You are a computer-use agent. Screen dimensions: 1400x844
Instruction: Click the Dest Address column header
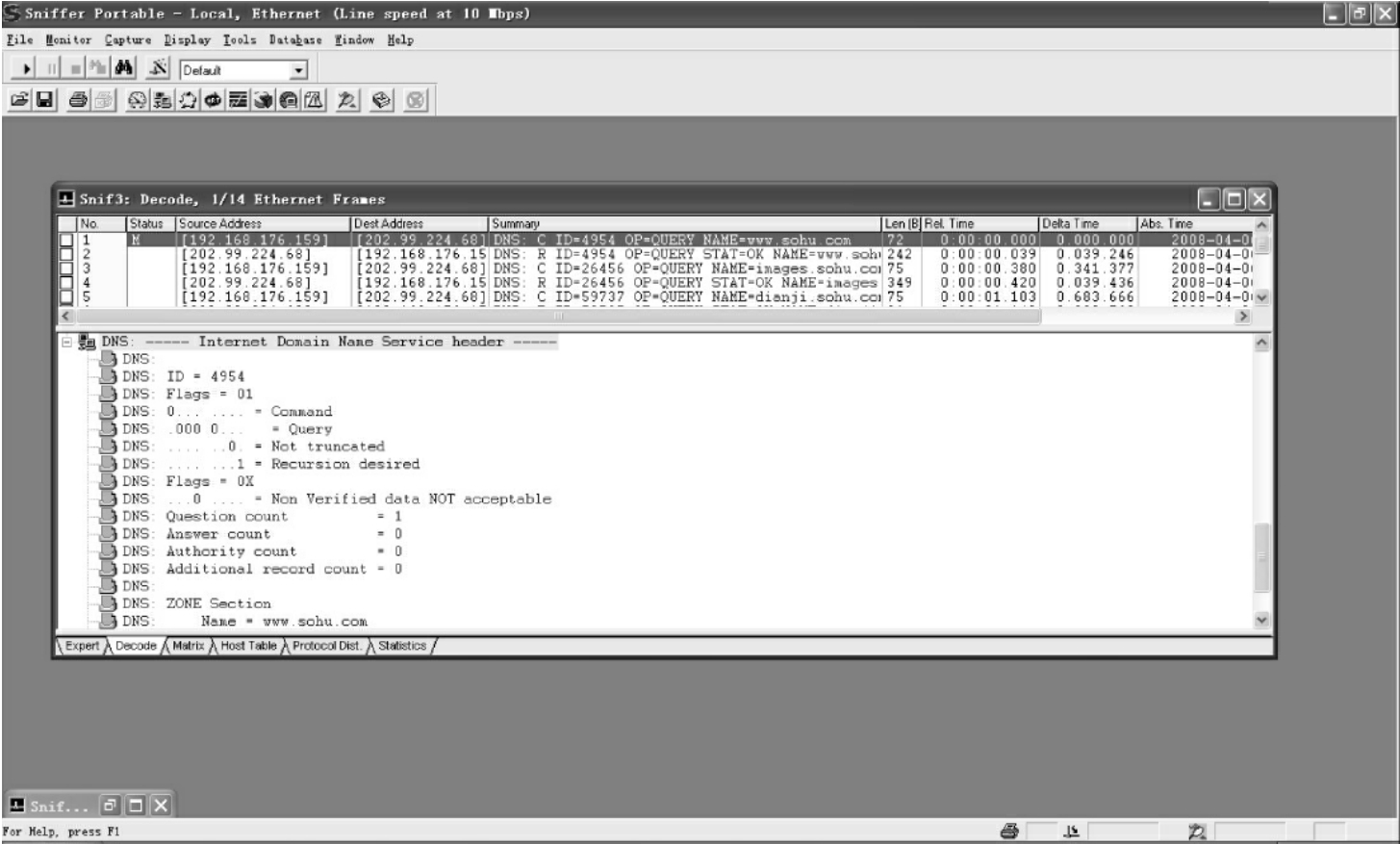point(420,223)
